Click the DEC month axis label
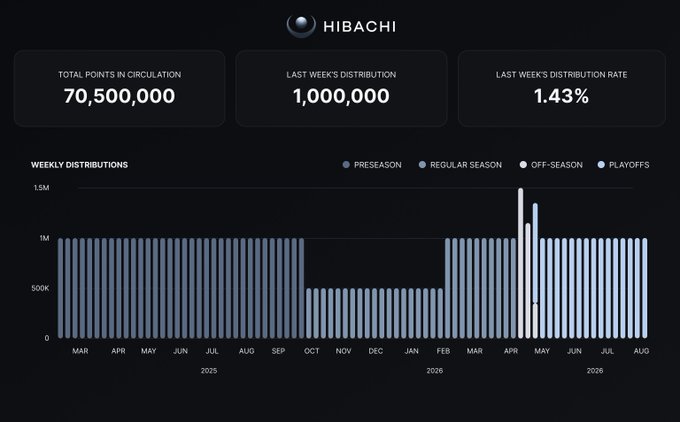680x422 pixels. [x=376, y=351]
